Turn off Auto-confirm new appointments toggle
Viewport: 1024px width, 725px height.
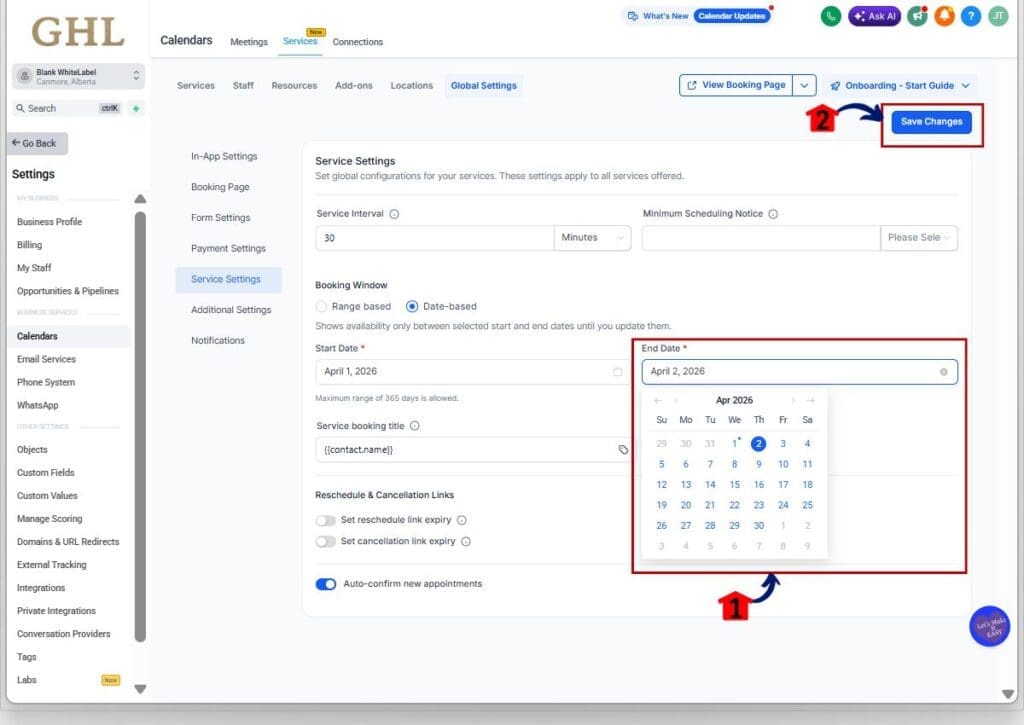coord(325,584)
